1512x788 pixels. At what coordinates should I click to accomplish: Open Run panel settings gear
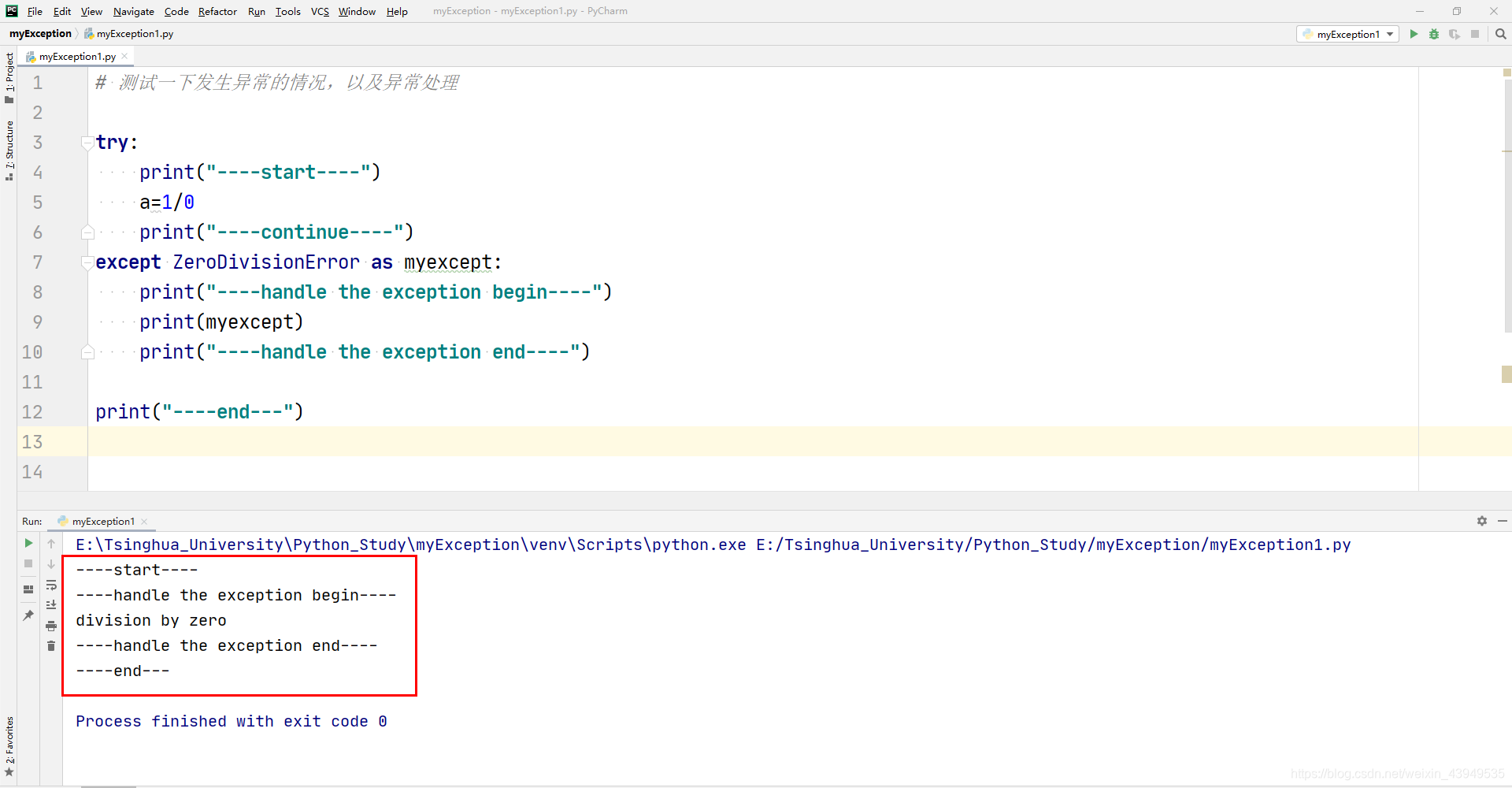click(1482, 521)
